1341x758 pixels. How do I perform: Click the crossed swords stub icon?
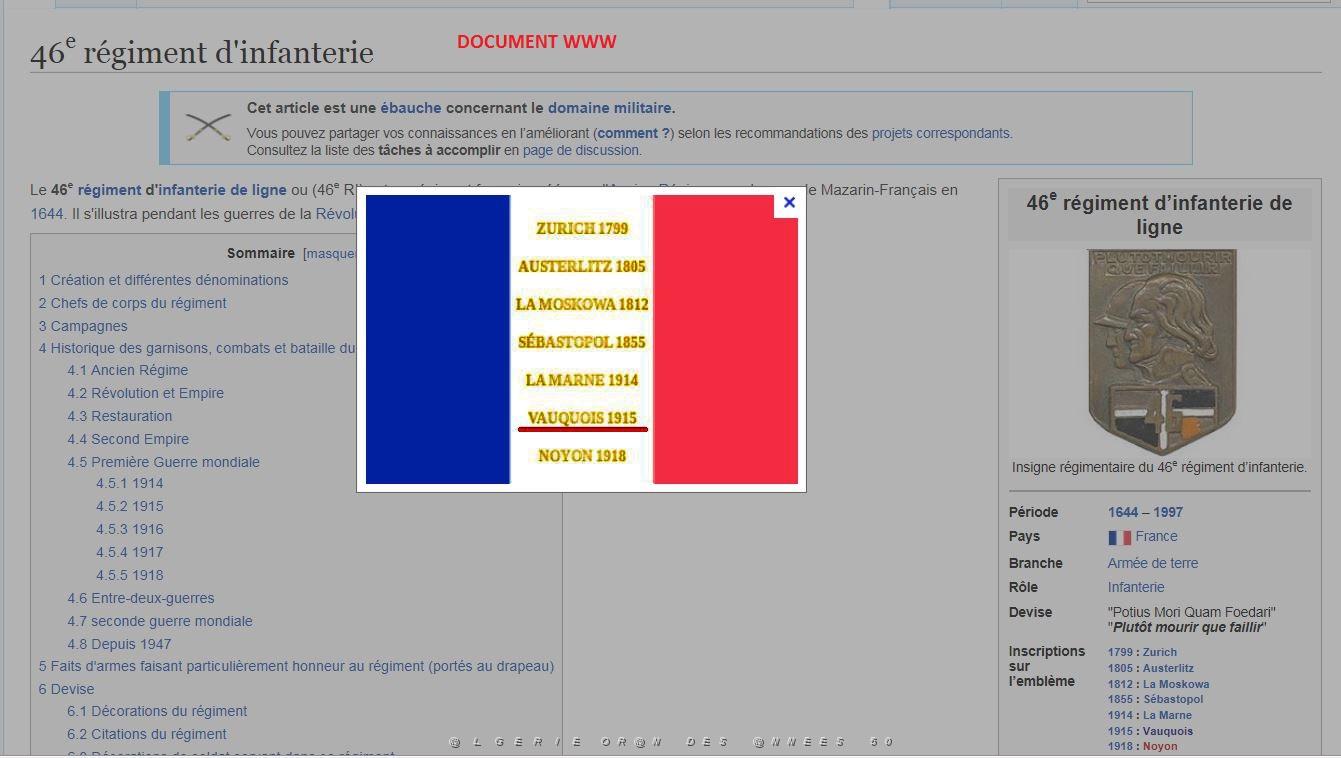207,127
